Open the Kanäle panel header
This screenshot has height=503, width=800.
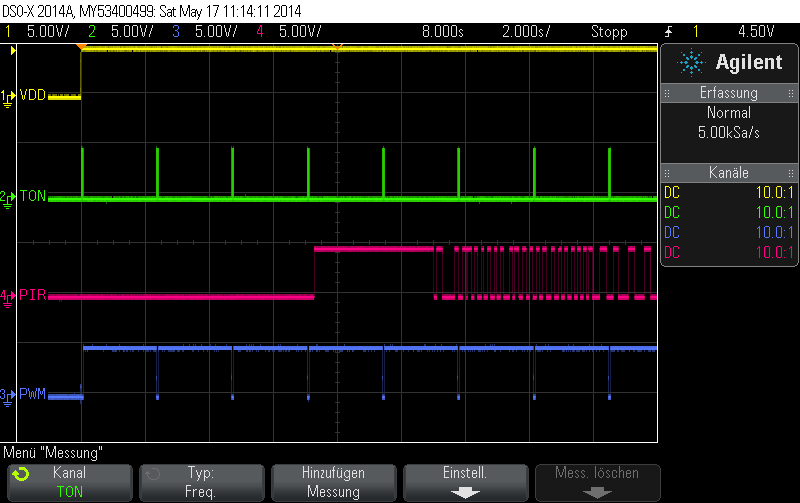(728, 173)
